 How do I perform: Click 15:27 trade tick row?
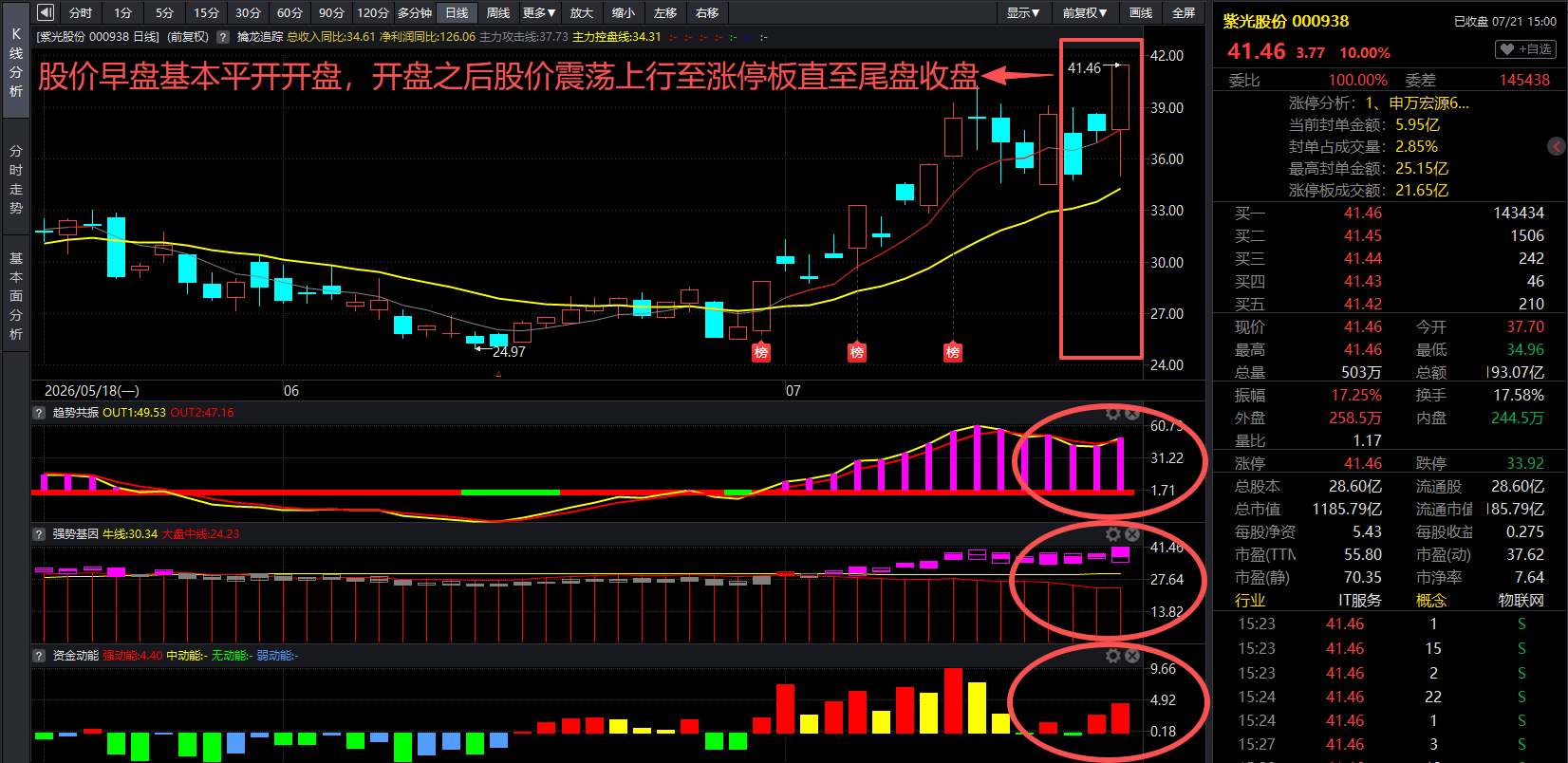1390,744
